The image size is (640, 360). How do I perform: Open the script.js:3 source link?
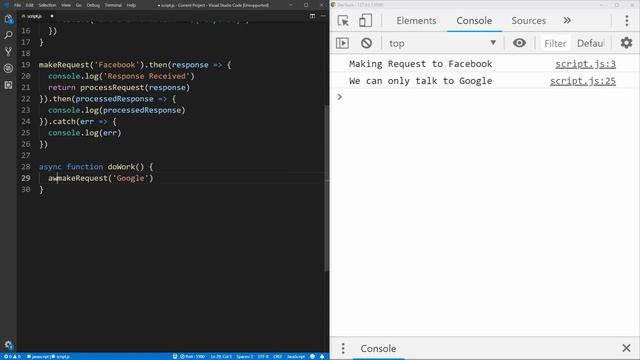pos(585,64)
